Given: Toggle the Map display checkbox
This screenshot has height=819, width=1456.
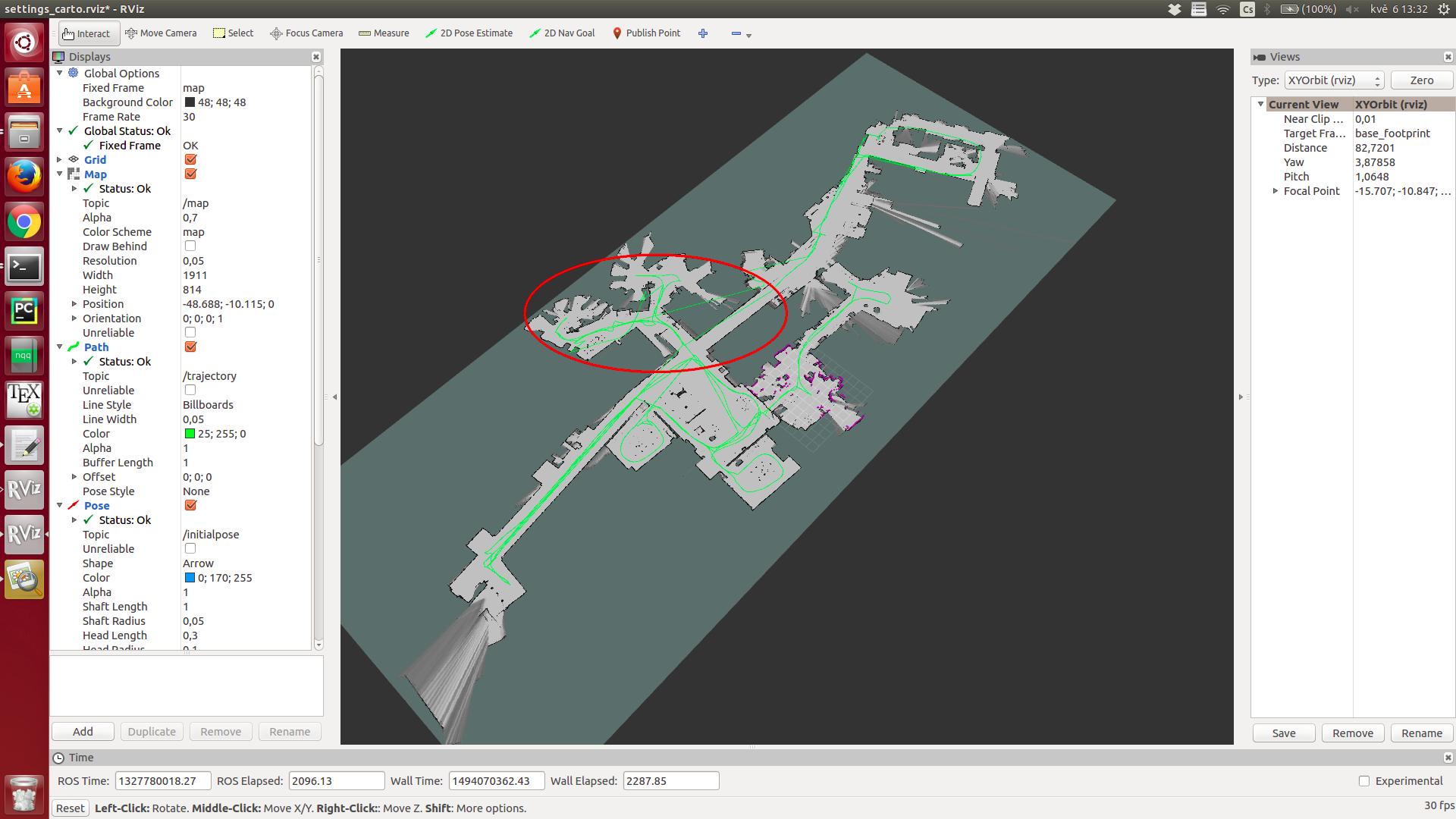Looking at the screenshot, I should (x=190, y=174).
